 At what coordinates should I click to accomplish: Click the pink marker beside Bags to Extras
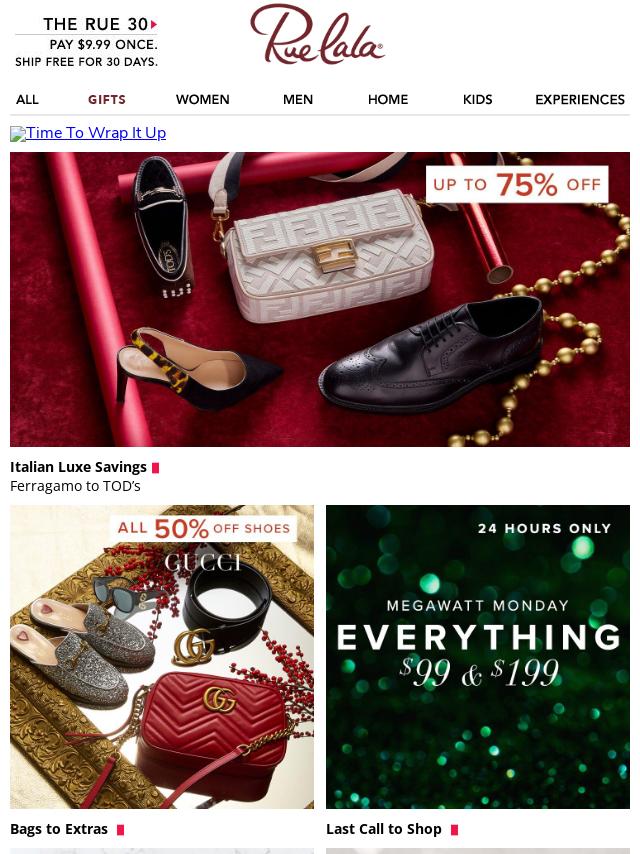pos(121,829)
